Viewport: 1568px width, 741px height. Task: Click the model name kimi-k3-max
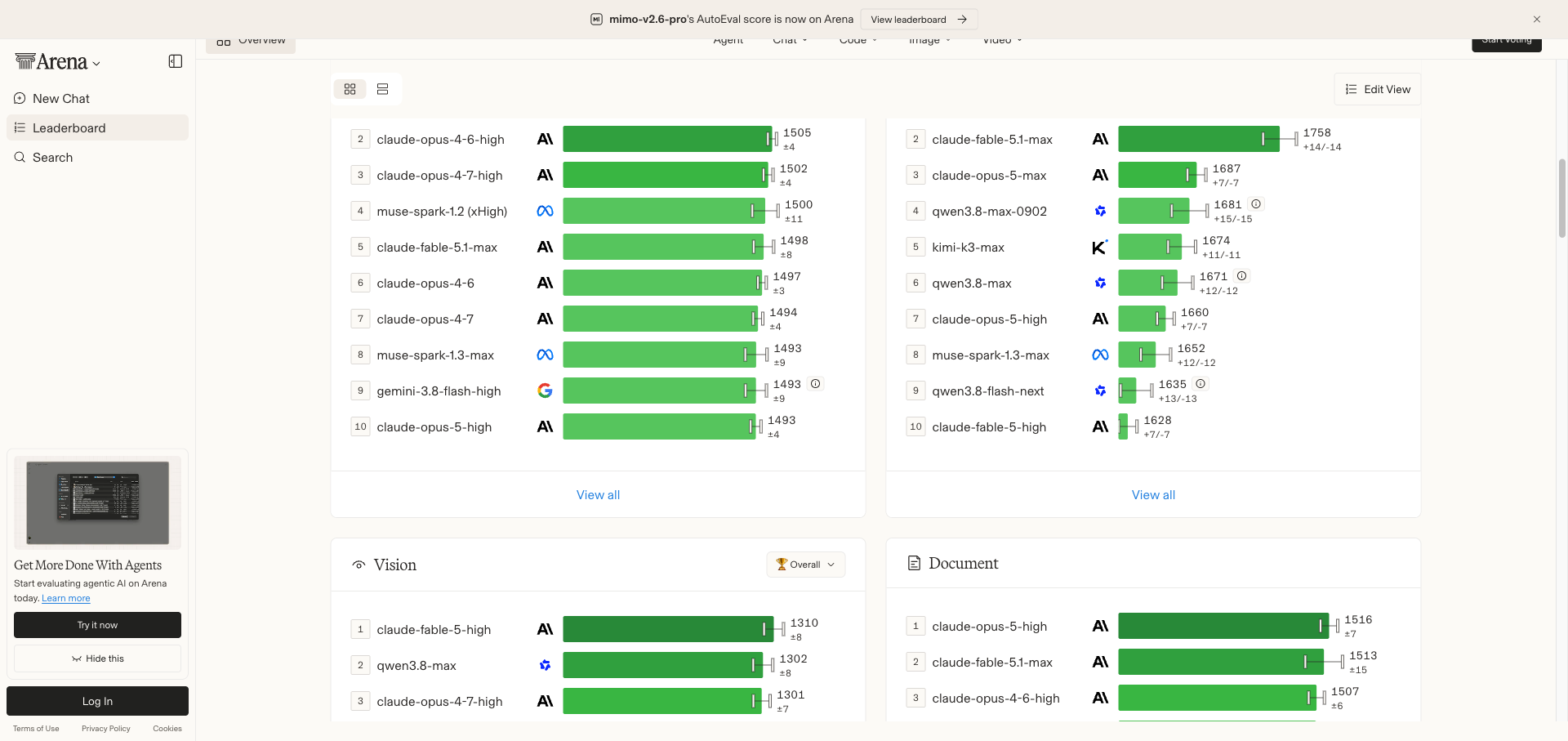click(x=968, y=248)
